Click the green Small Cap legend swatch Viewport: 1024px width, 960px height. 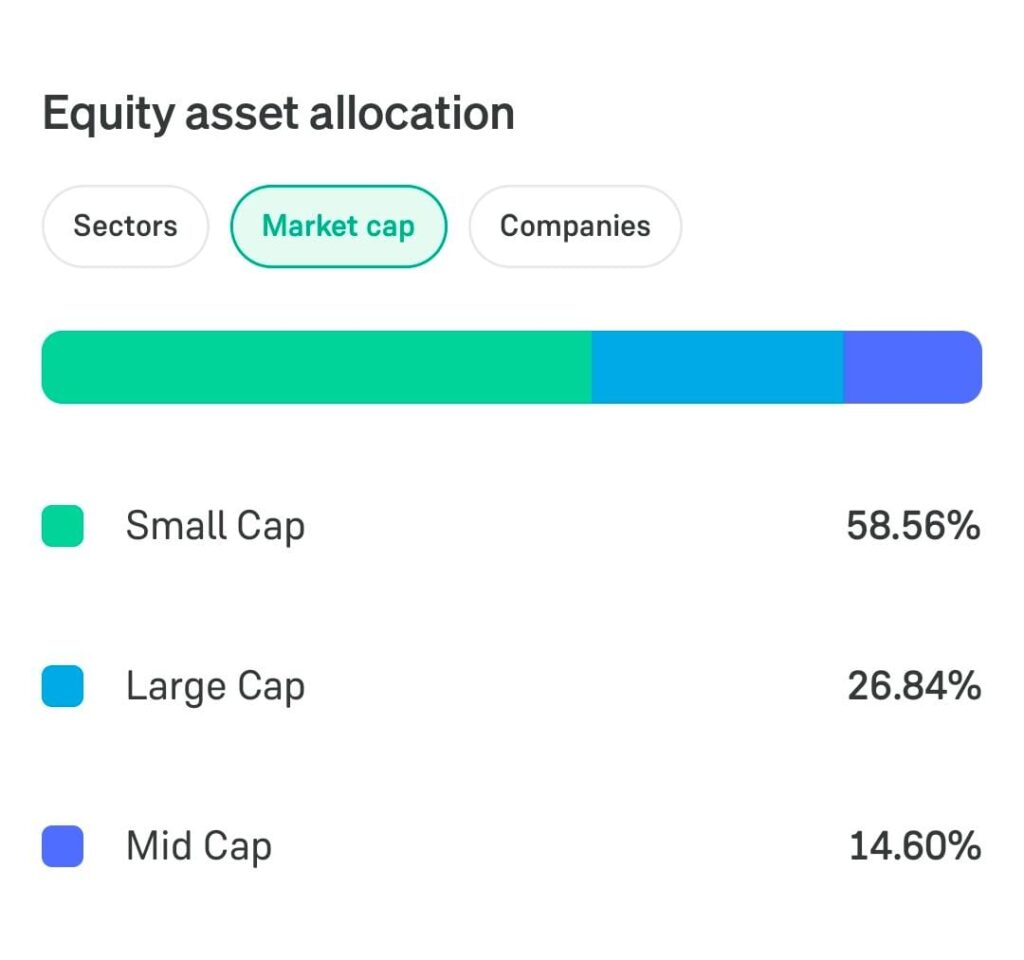(63, 526)
